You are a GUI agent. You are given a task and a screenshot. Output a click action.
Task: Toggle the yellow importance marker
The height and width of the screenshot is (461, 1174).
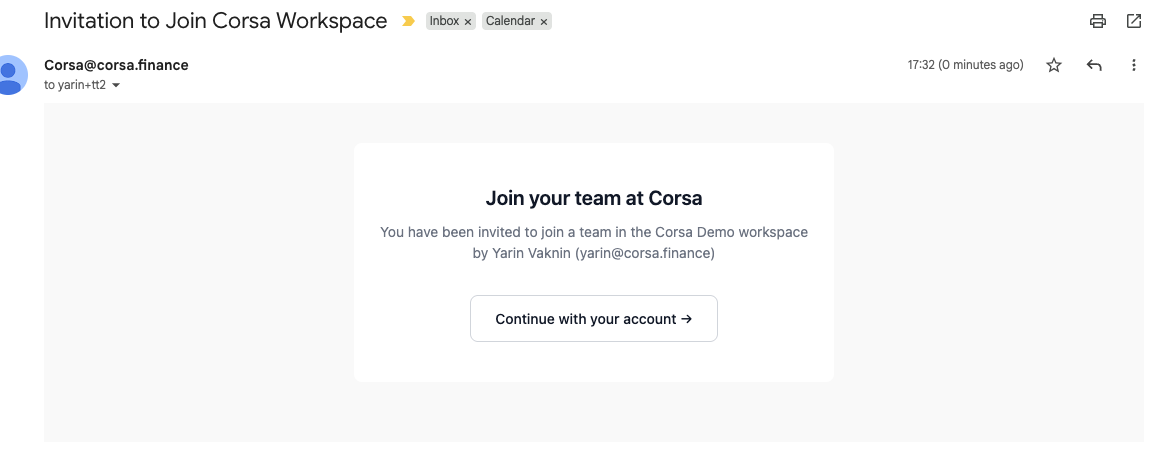click(408, 21)
